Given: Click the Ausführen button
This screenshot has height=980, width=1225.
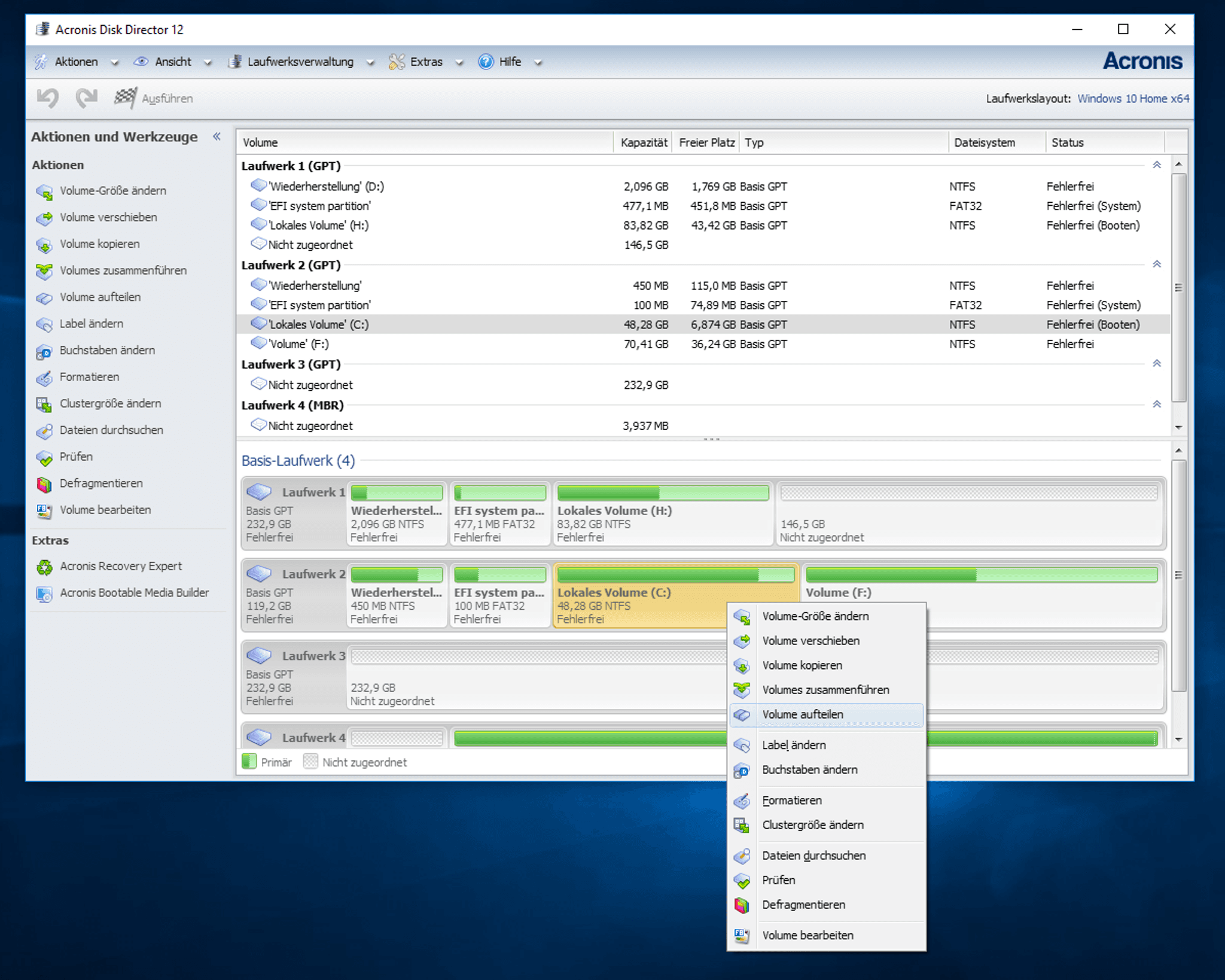Looking at the screenshot, I should point(153,98).
